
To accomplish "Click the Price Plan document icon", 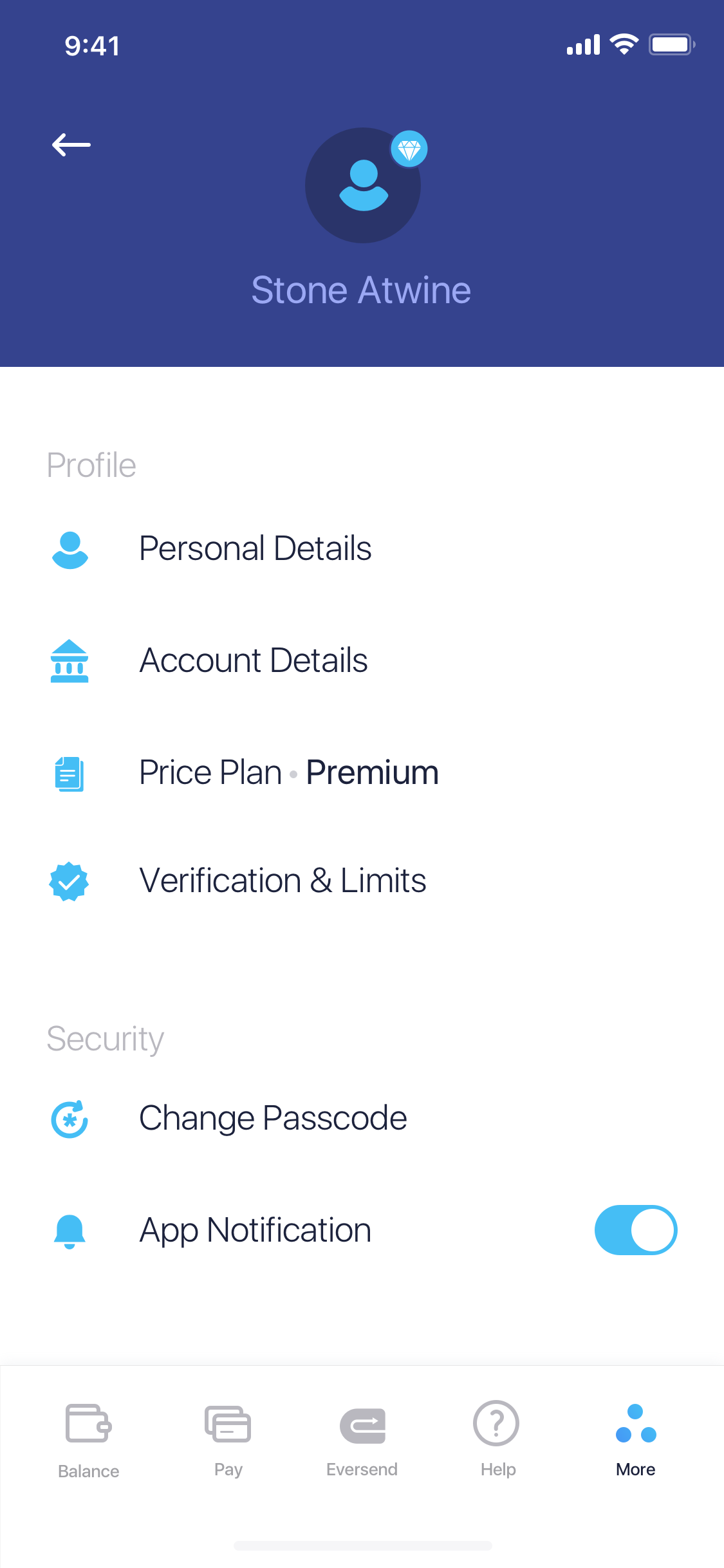I will [x=70, y=774].
